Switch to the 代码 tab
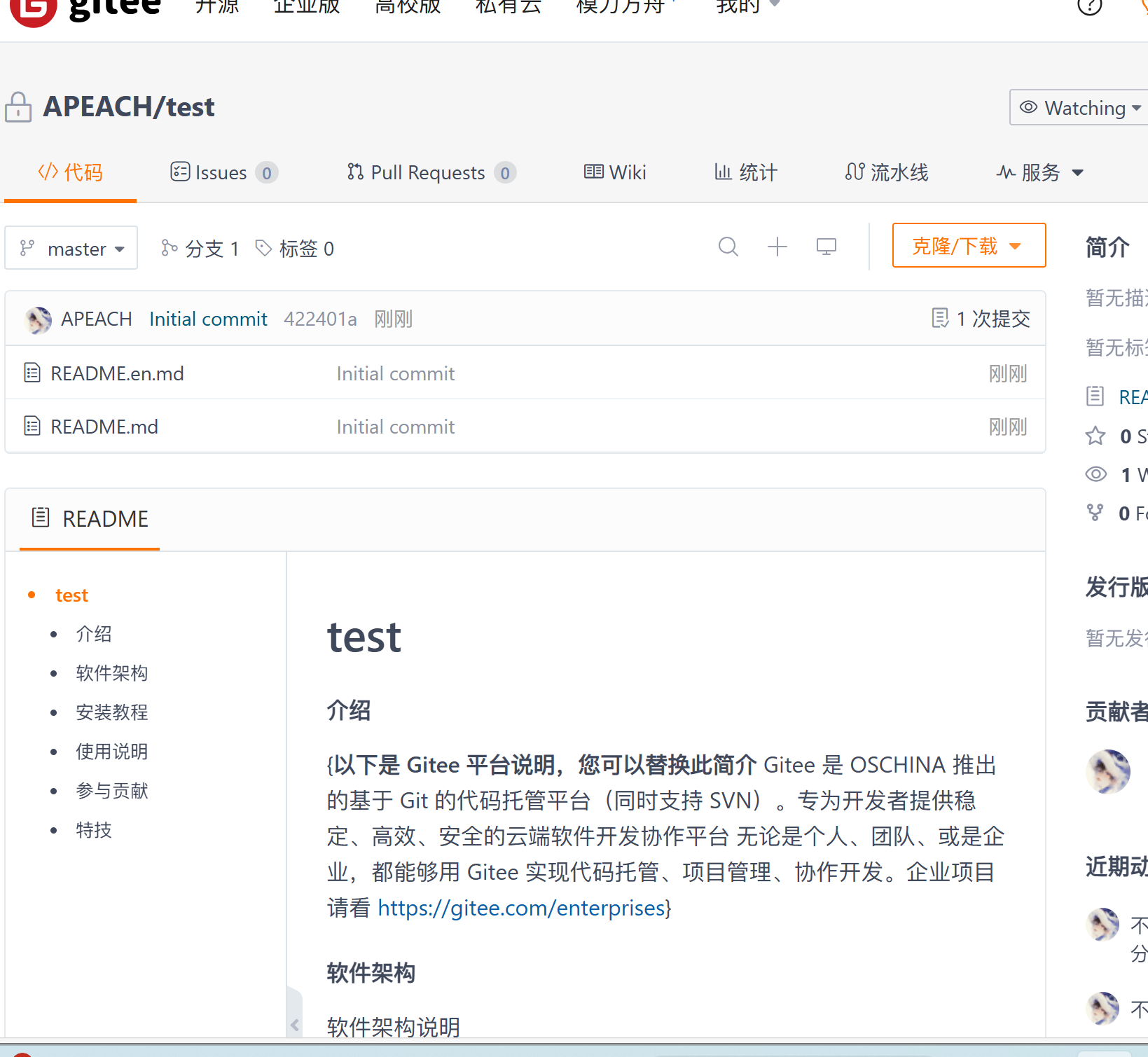The height and width of the screenshot is (1057, 1148). pos(70,172)
